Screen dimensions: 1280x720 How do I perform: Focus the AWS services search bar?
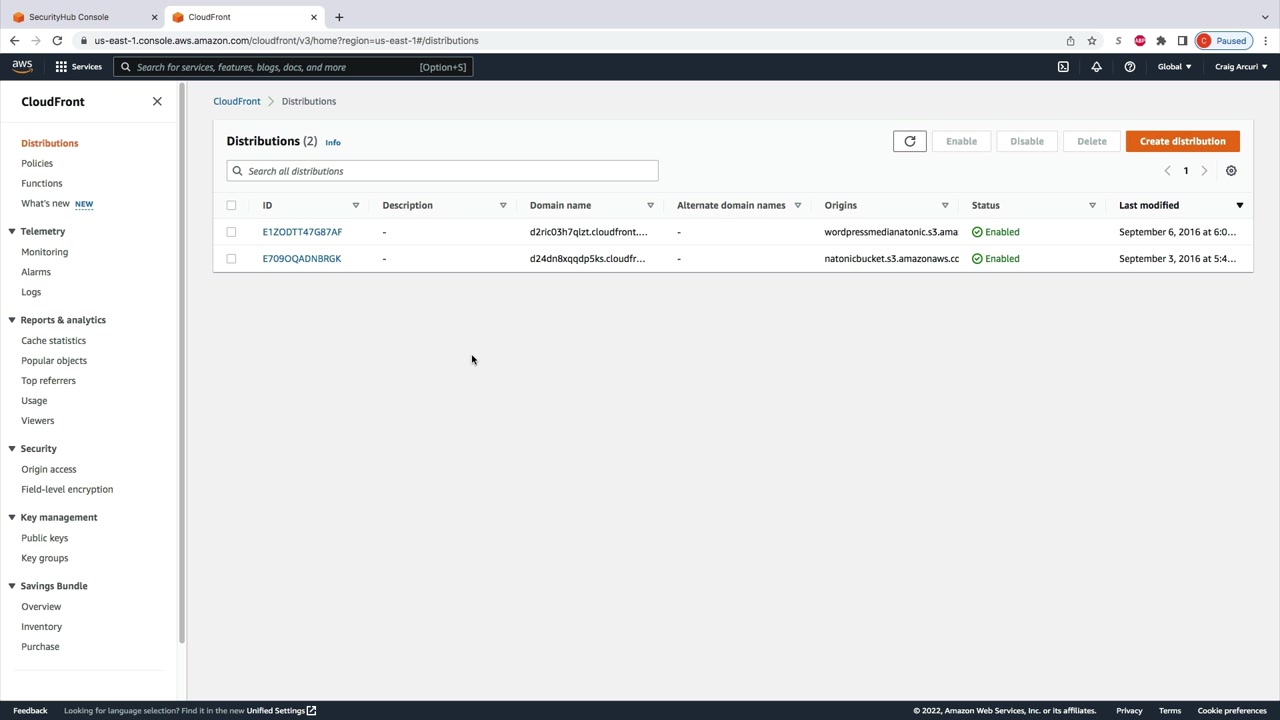tap(293, 67)
